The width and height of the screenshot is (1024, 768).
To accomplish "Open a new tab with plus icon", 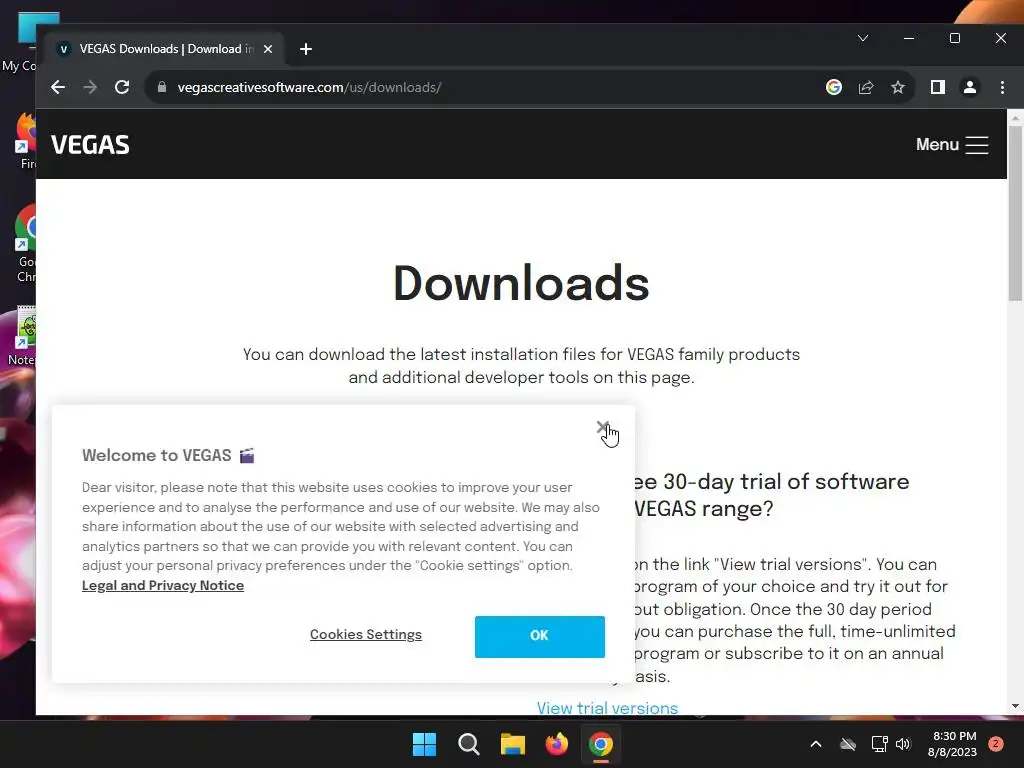I will click(x=306, y=49).
